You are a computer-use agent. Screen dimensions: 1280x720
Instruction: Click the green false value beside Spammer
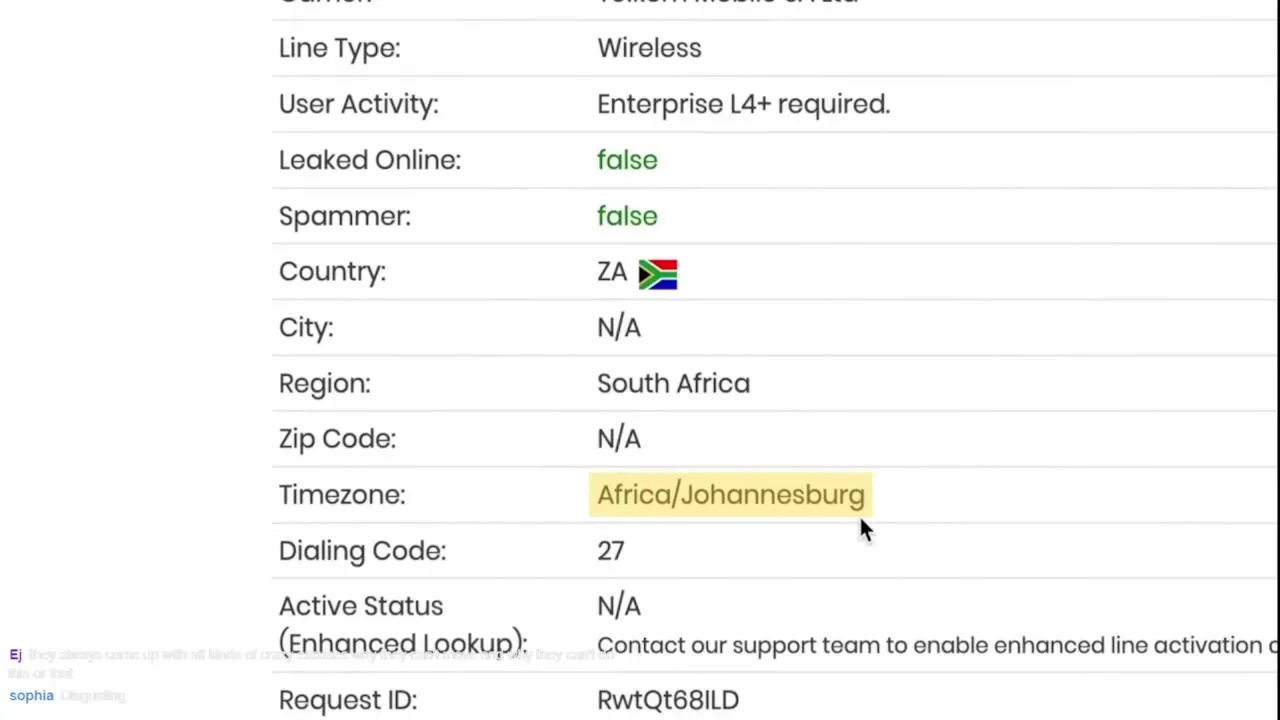627,216
